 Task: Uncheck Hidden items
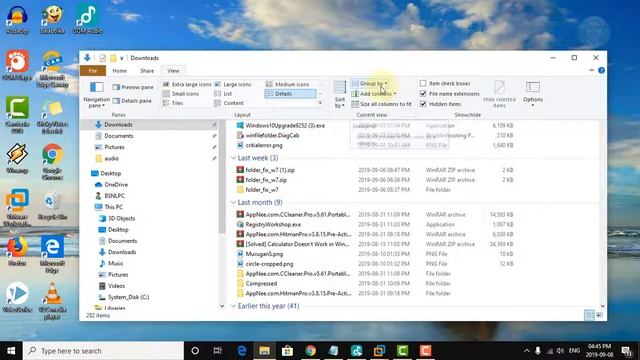(423, 104)
